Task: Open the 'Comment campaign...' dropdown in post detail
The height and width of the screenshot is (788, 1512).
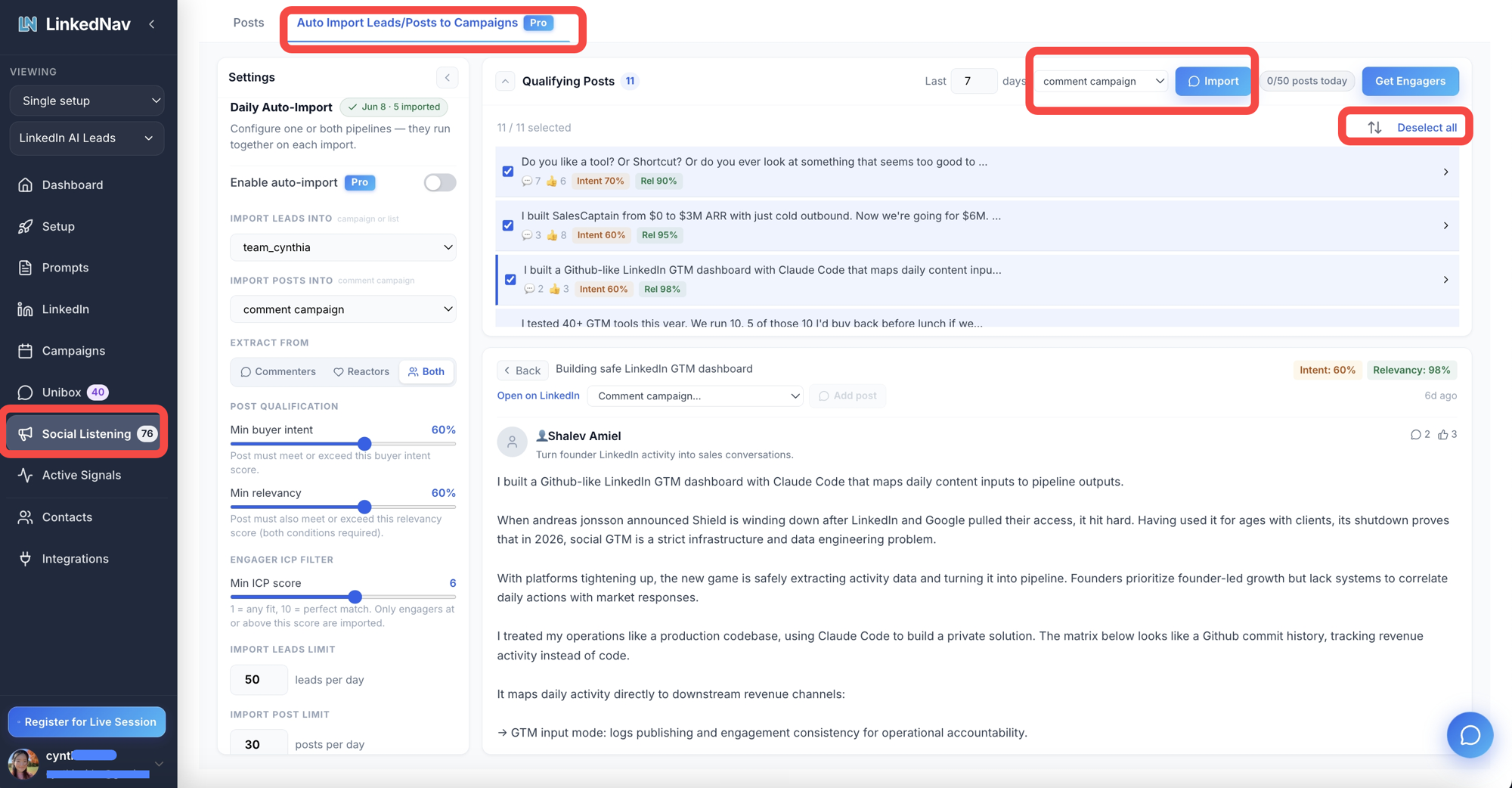Action: [x=695, y=396]
